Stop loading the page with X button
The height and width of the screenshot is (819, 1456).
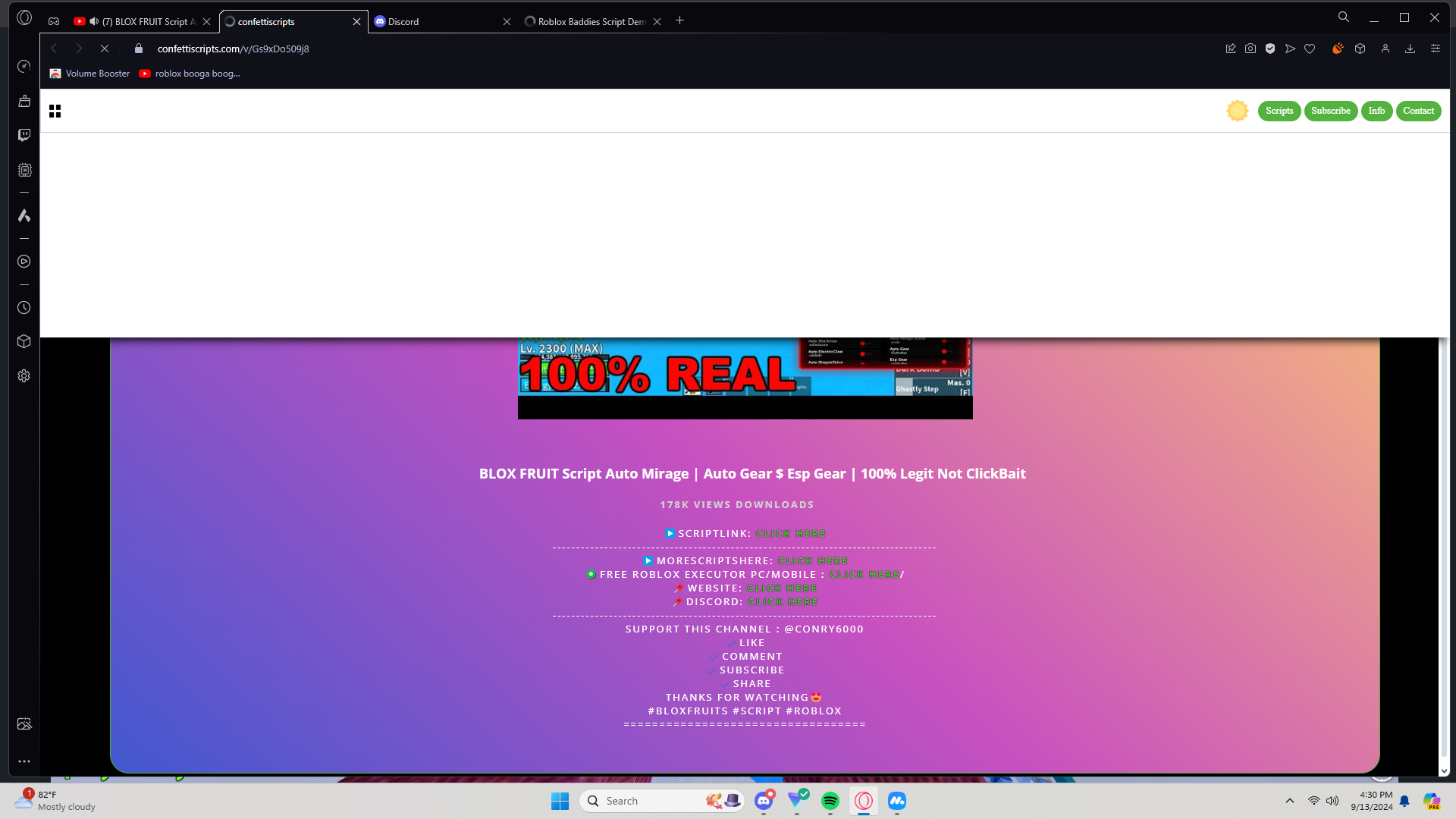pos(105,49)
